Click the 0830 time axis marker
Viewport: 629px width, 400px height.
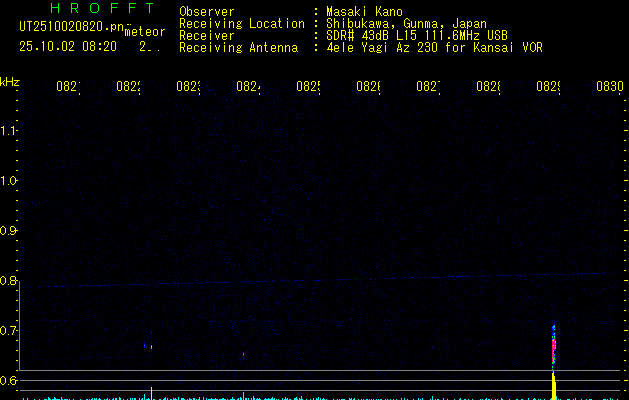[609, 87]
